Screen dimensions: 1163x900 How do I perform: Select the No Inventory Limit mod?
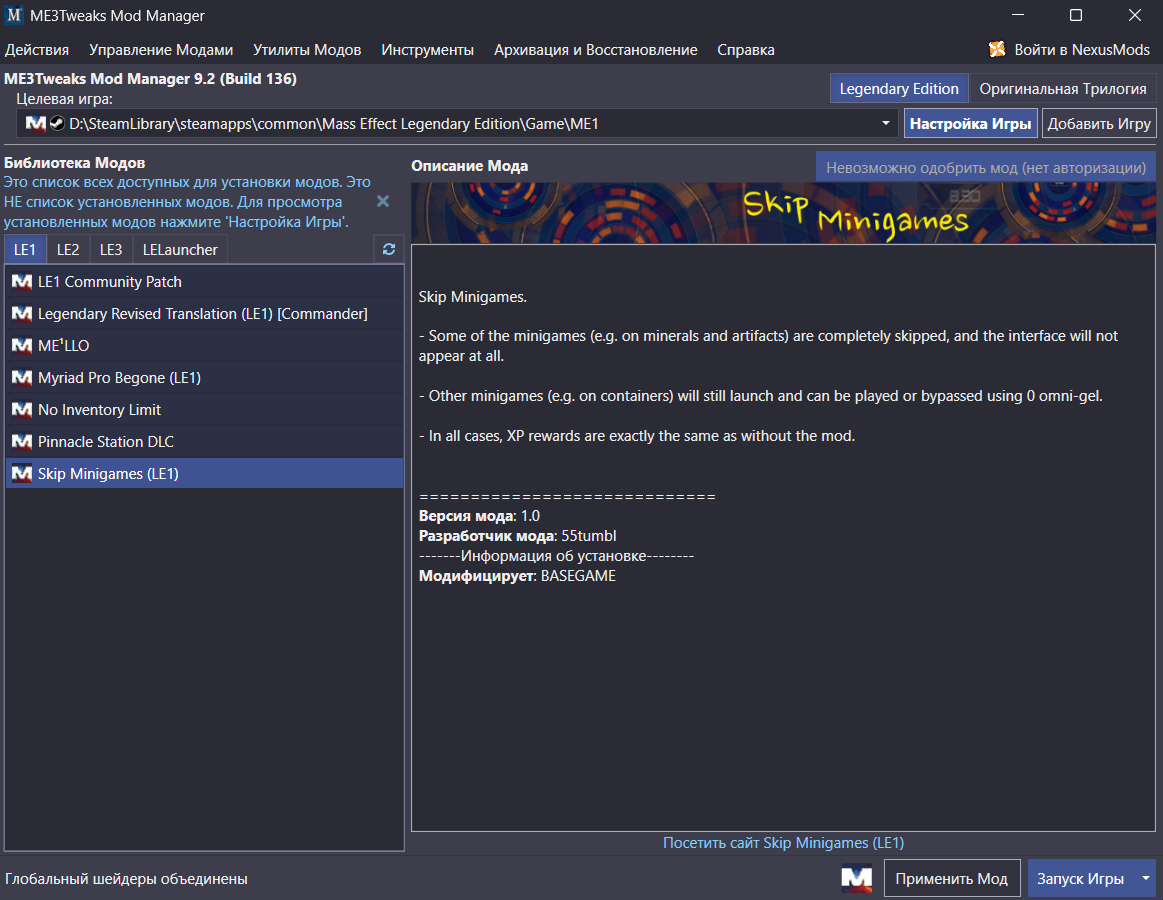click(205, 410)
